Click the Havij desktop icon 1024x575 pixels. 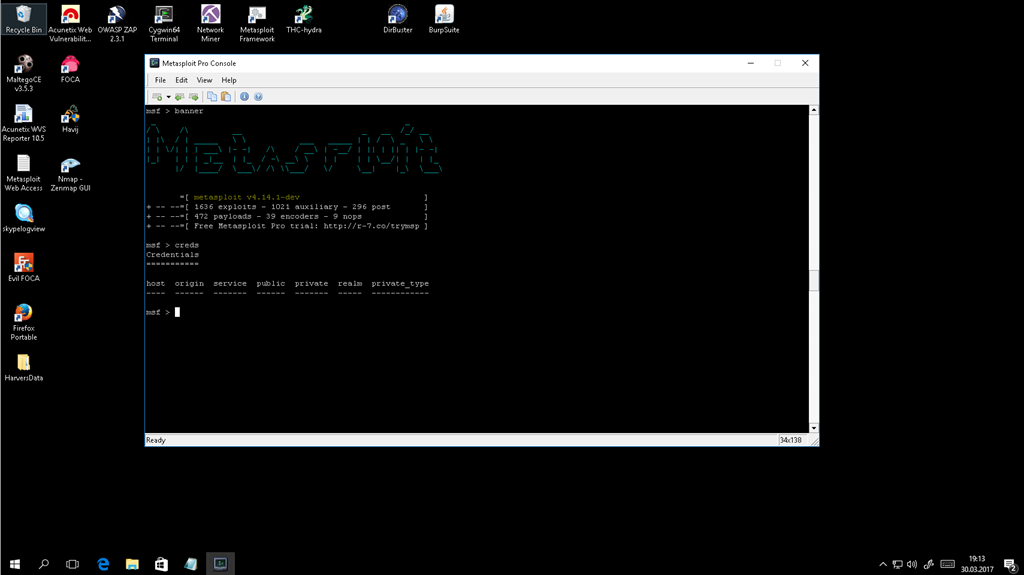coord(70,119)
